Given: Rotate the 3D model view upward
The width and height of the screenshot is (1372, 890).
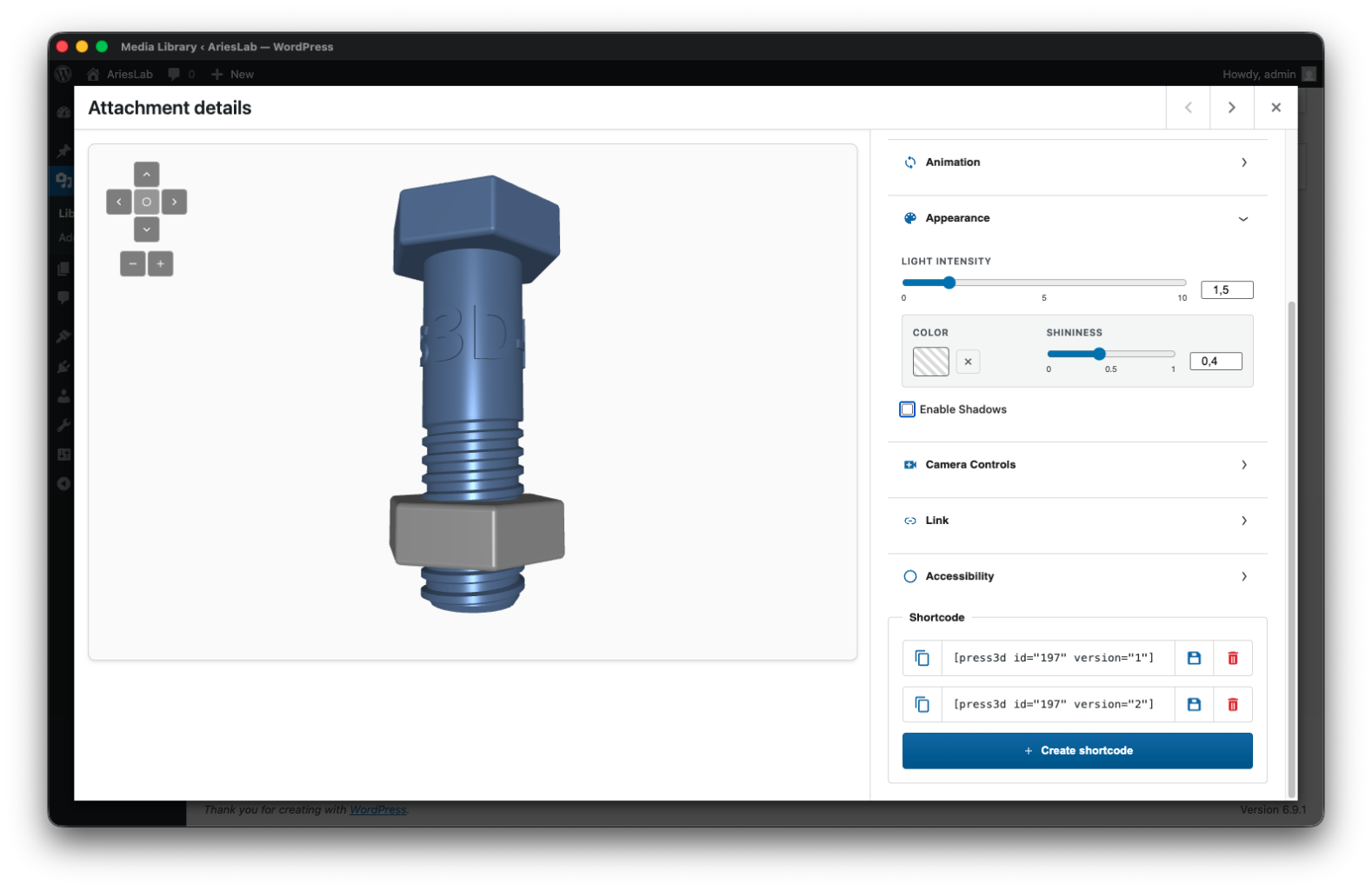Looking at the screenshot, I should (146, 174).
